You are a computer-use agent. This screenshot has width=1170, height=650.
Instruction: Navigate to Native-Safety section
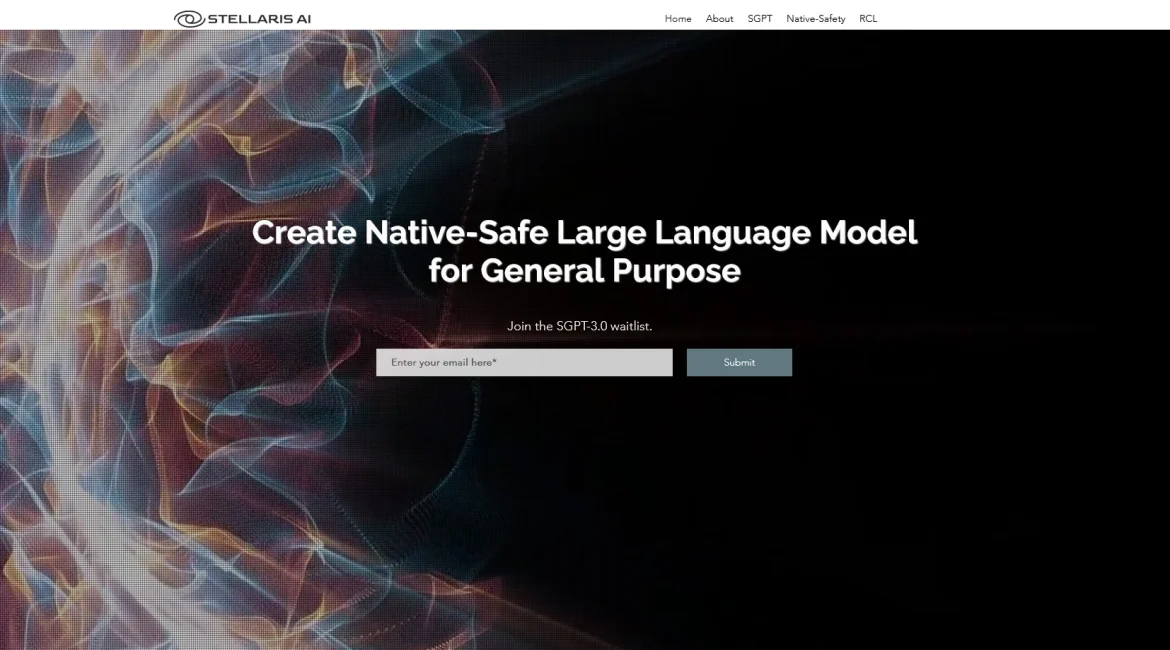point(816,19)
